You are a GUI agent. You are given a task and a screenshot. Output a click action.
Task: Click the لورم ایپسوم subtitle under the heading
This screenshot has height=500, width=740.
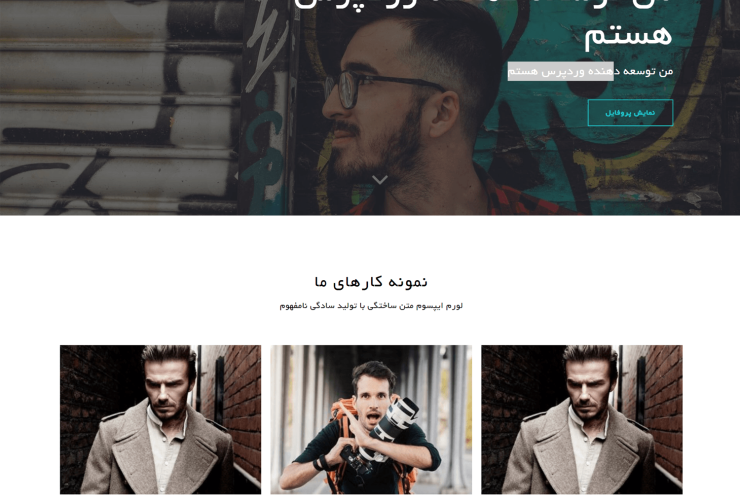(x=371, y=306)
